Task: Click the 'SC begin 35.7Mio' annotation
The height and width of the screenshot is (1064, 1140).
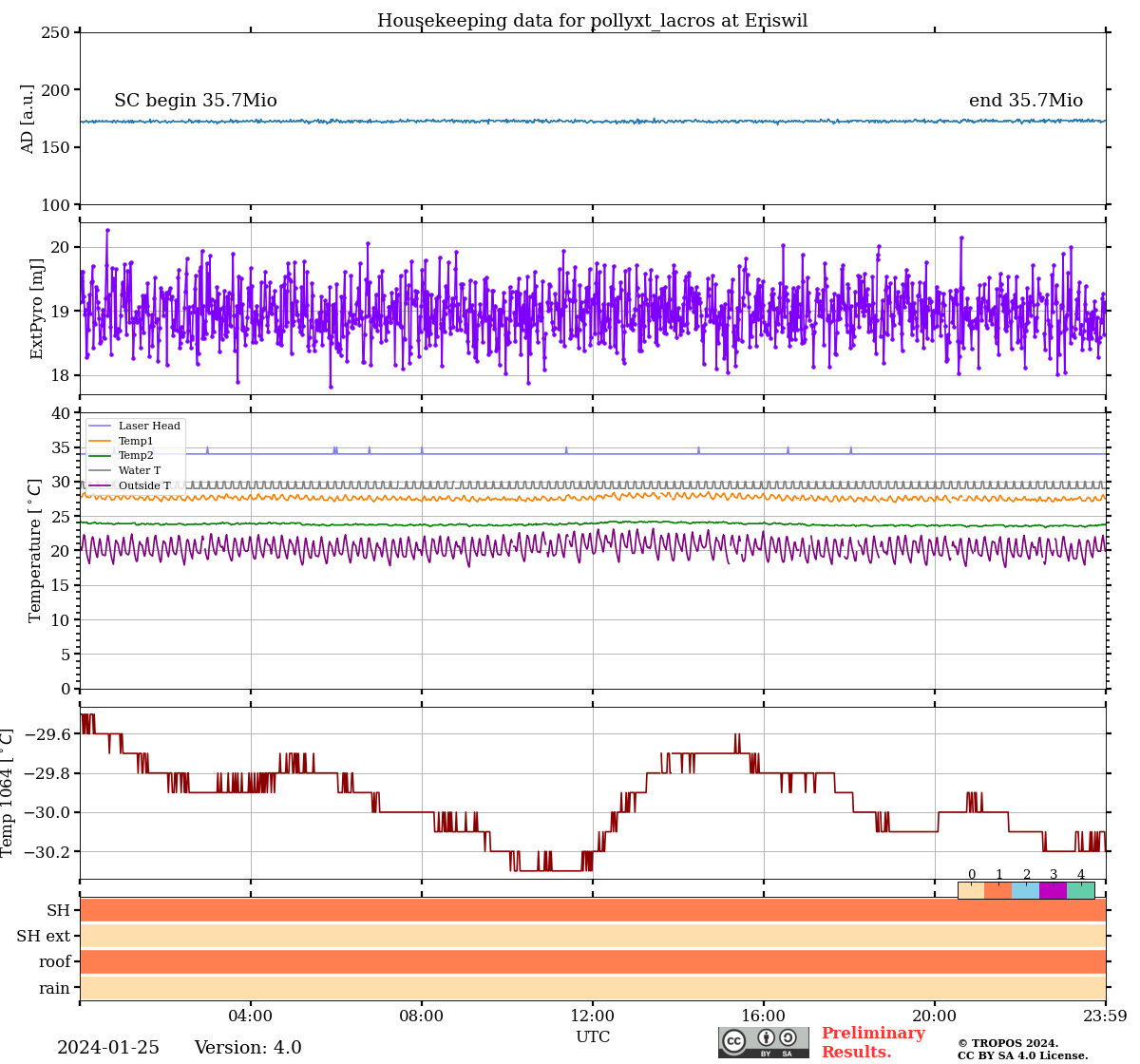Action: pyautogui.click(x=196, y=101)
